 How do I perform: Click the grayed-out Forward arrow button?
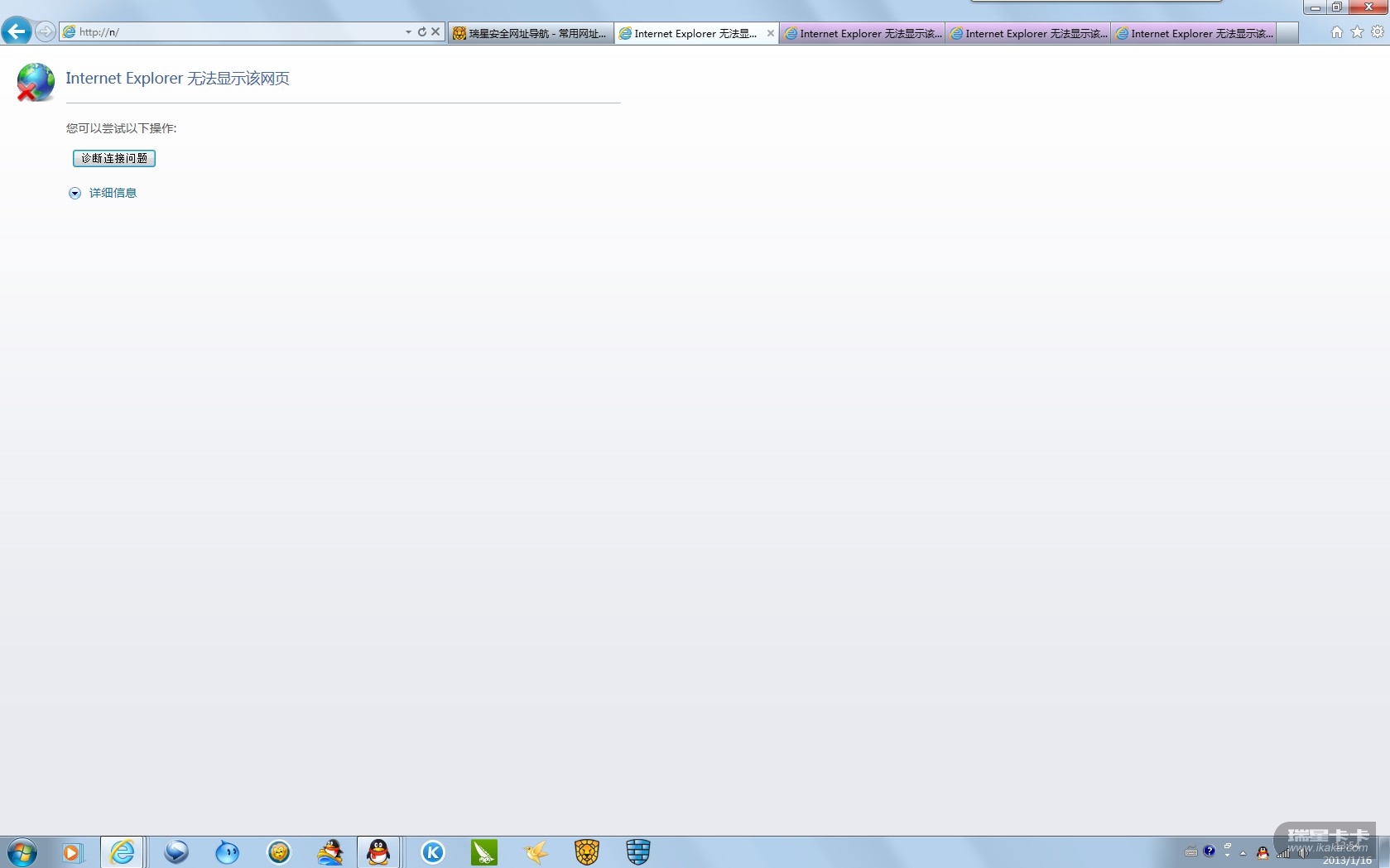point(46,31)
